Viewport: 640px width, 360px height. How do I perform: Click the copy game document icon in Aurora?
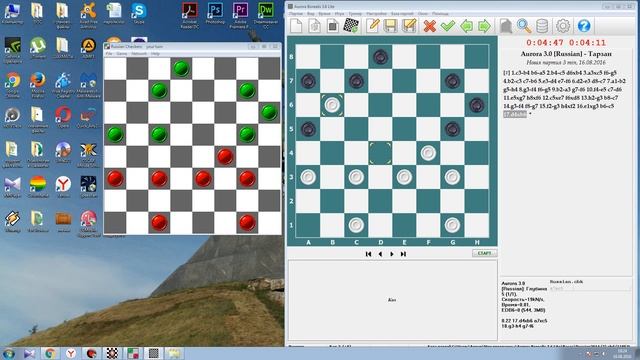coord(314,26)
